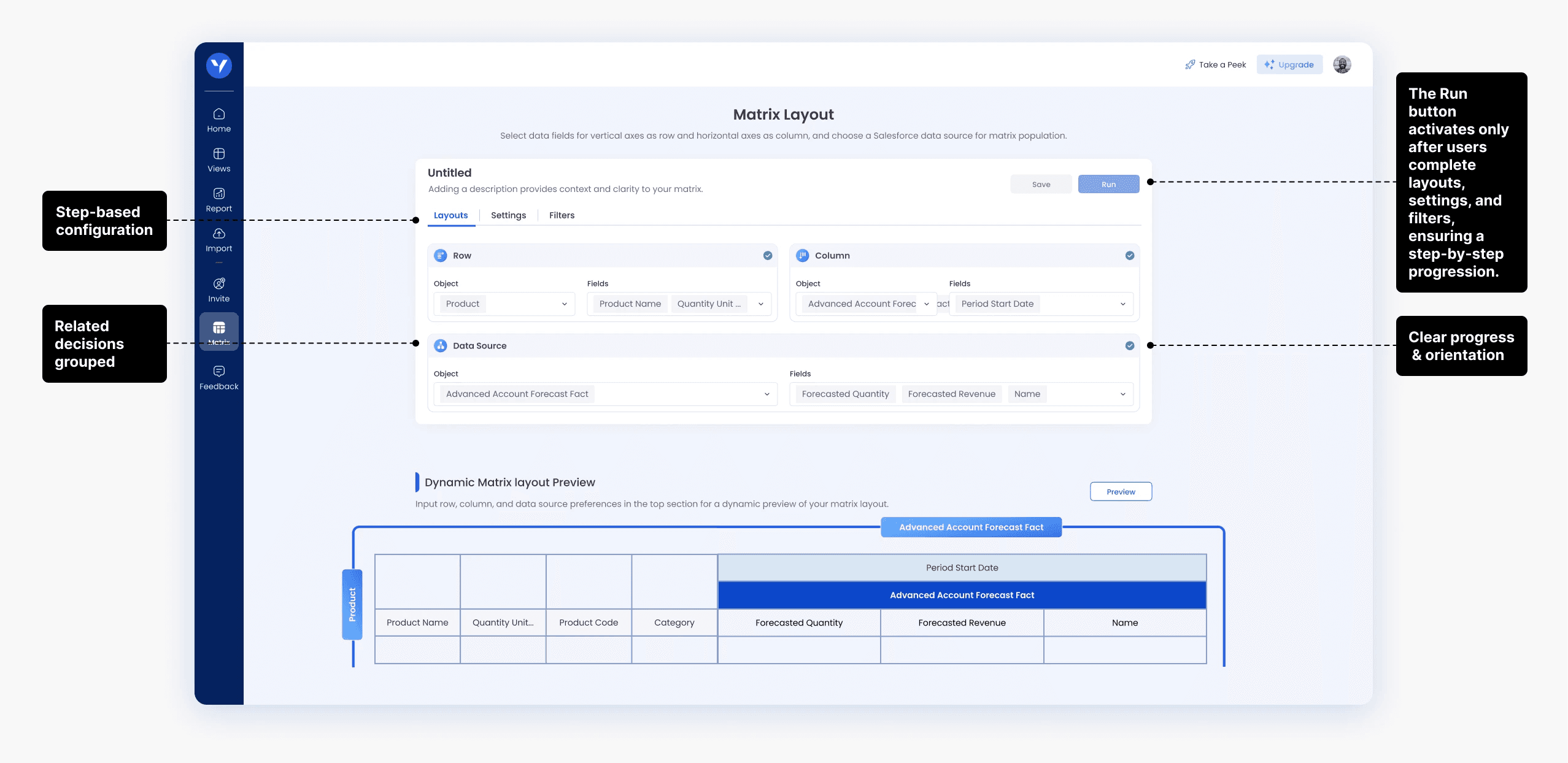Image resolution: width=1568 pixels, height=763 pixels.
Task: Click the user avatar picture
Action: (x=1342, y=64)
